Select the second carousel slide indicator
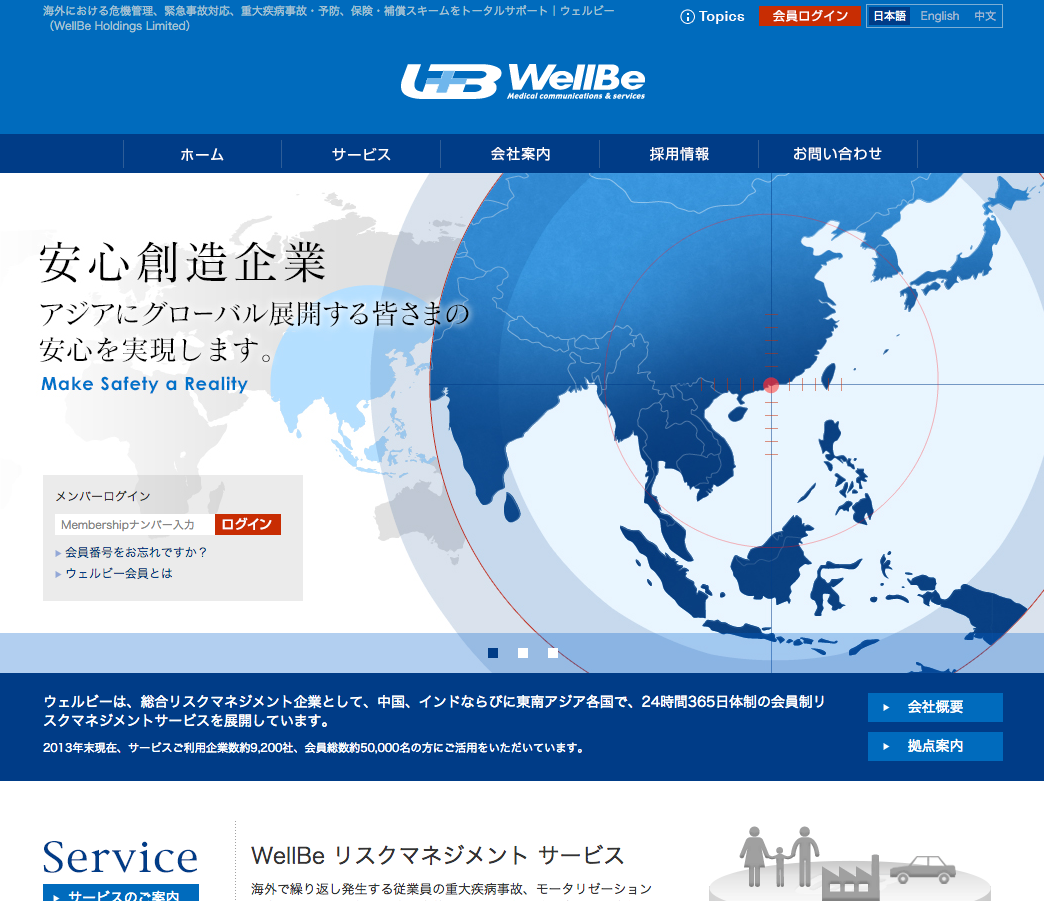 [x=523, y=653]
